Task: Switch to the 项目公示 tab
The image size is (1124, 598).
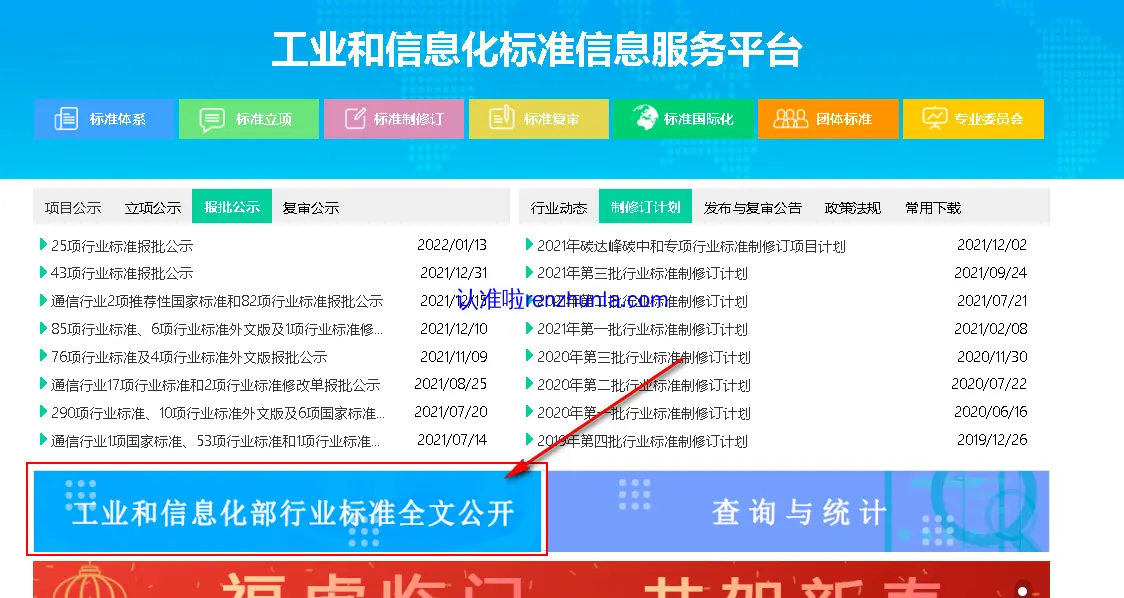Action: point(73,208)
